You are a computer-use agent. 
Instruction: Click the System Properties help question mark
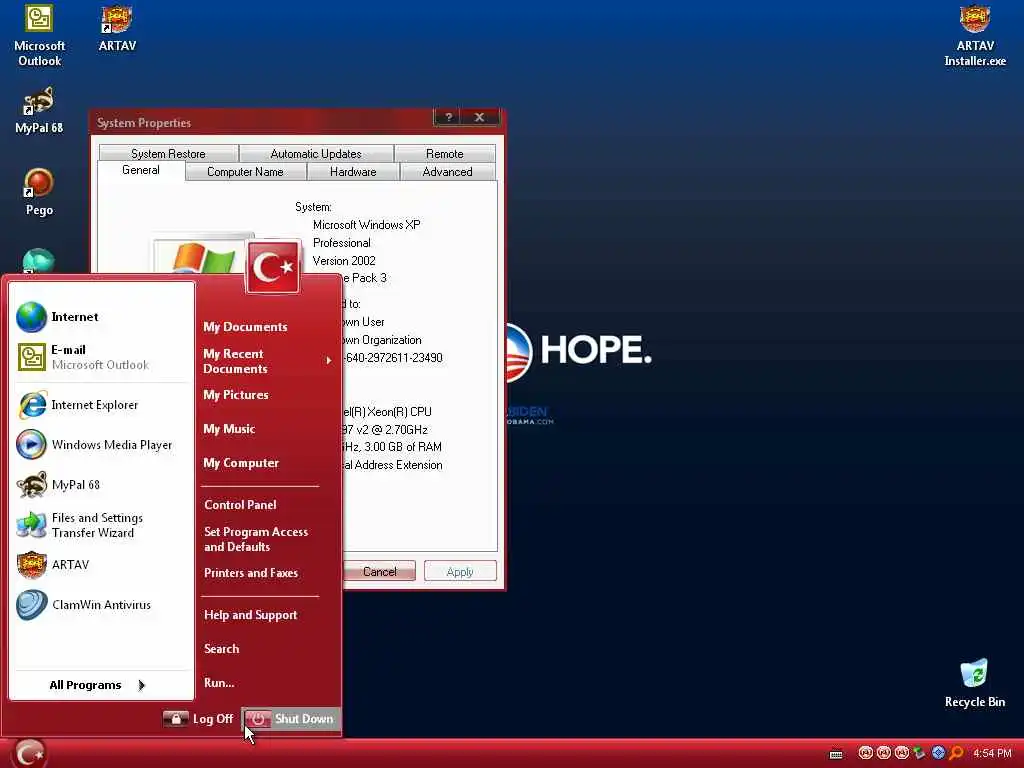pyautogui.click(x=448, y=117)
